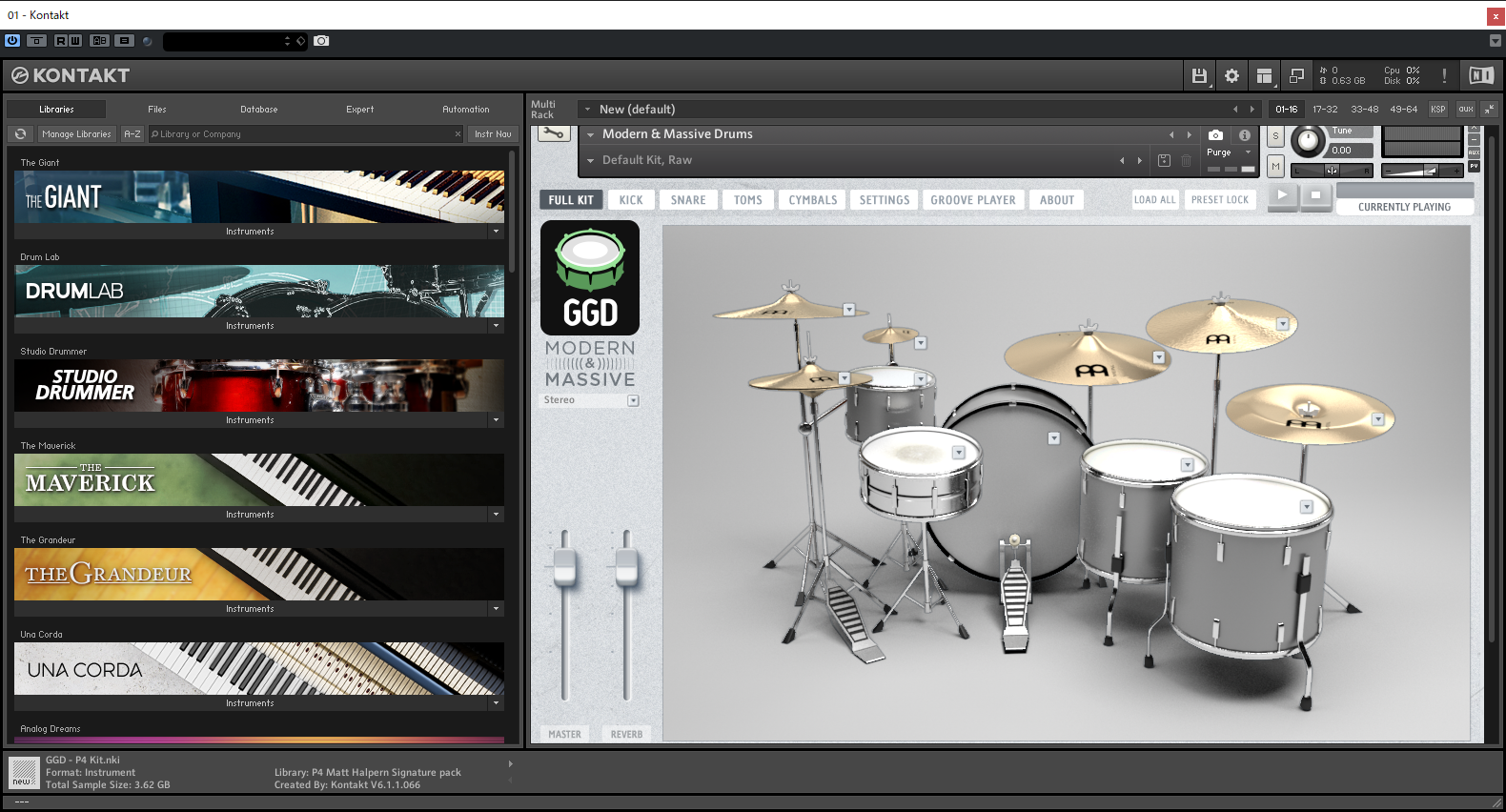This screenshot has width=1506, height=812.
Task: Click the instrument snapshot camera icon
Action: (1215, 135)
